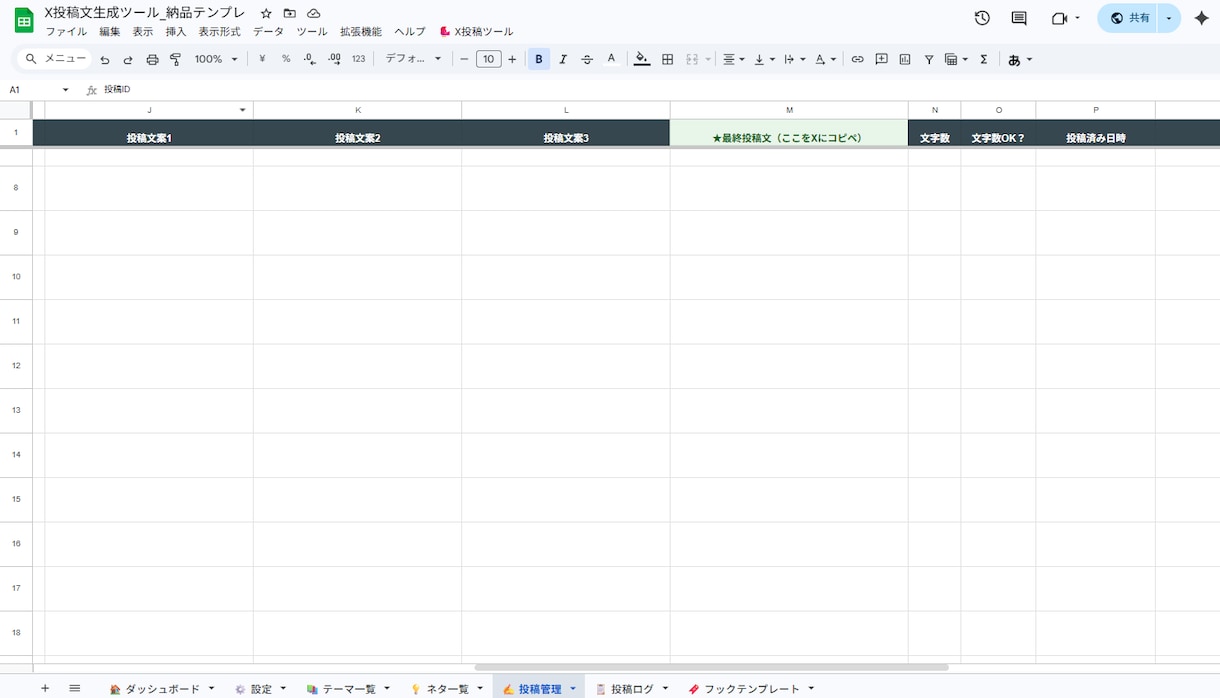This screenshot has width=1220, height=698.
Task: Open version history clock icon
Action: 982,18
